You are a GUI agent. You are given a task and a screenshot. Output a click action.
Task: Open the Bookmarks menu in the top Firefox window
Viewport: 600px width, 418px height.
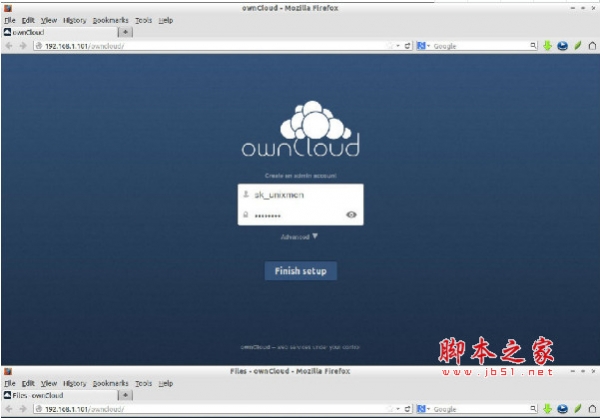(x=110, y=20)
